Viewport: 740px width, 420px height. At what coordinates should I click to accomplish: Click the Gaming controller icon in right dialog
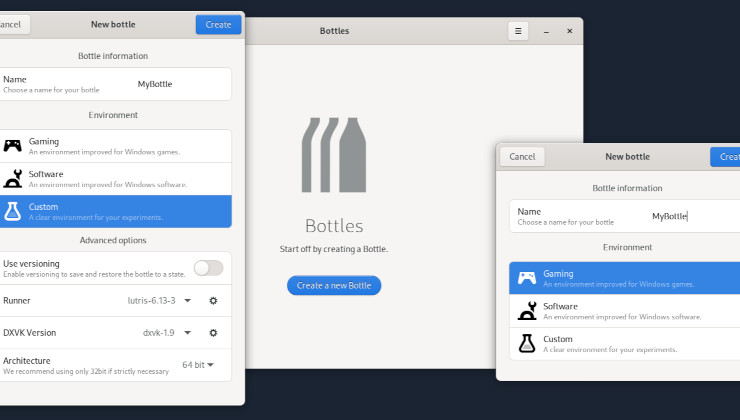[x=527, y=278]
